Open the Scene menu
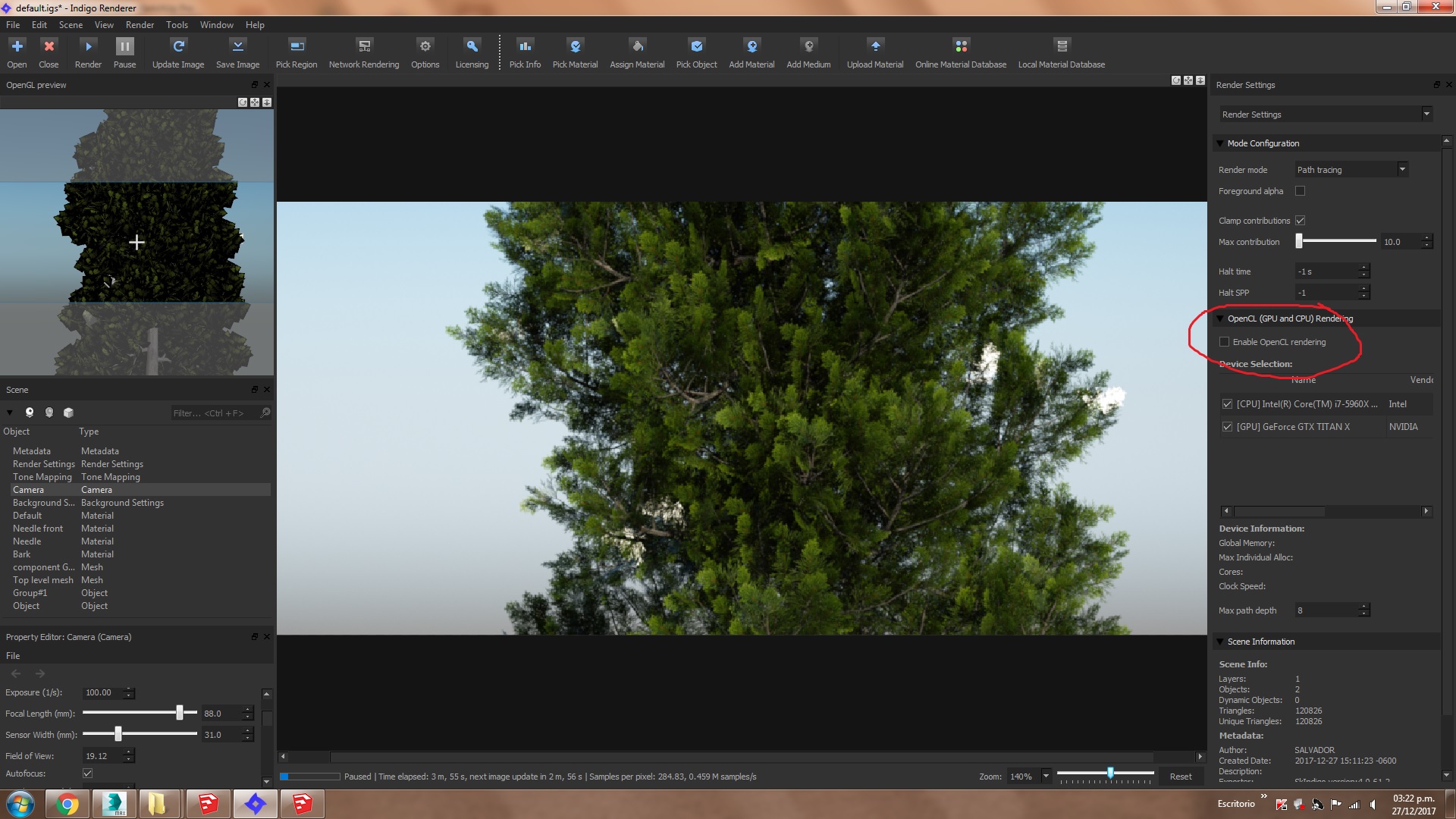The height and width of the screenshot is (819, 1456). (71, 25)
